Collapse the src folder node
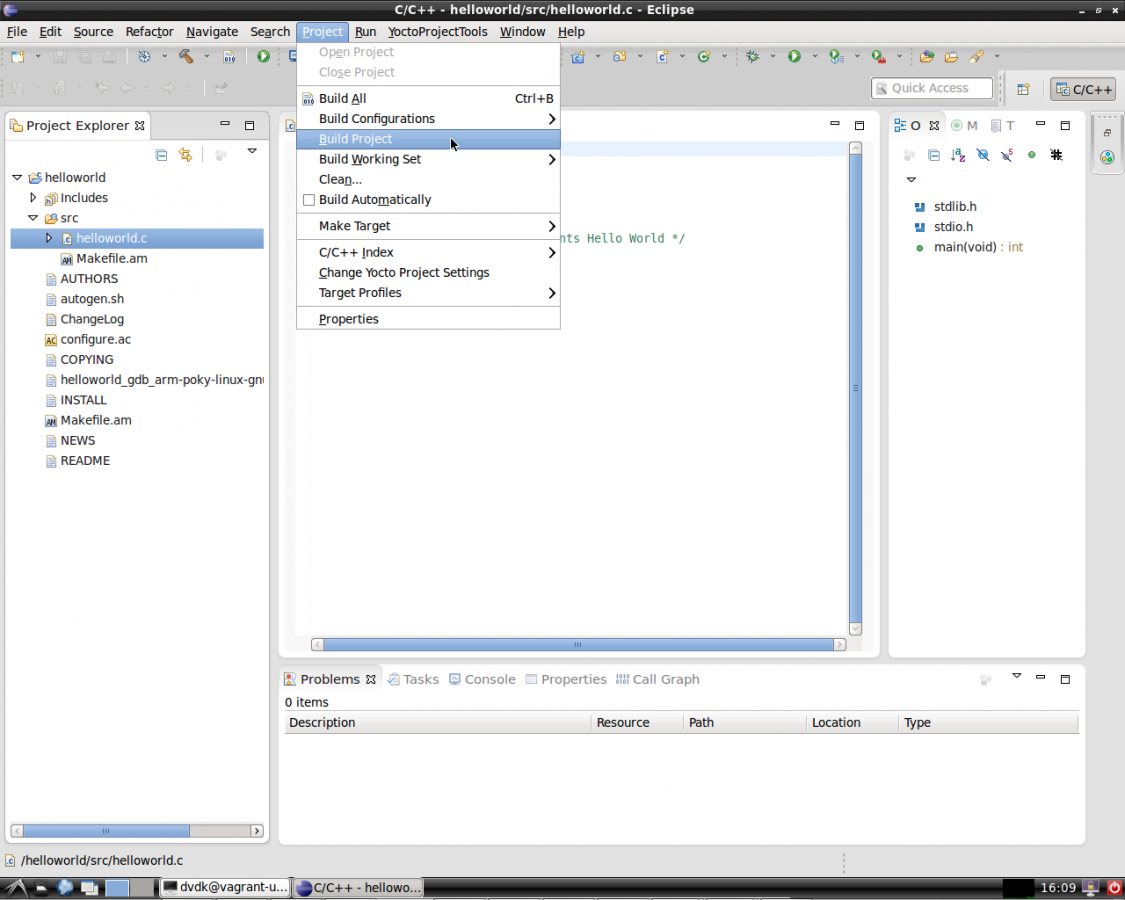This screenshot has width=1125, height=900. coord(33,218)
